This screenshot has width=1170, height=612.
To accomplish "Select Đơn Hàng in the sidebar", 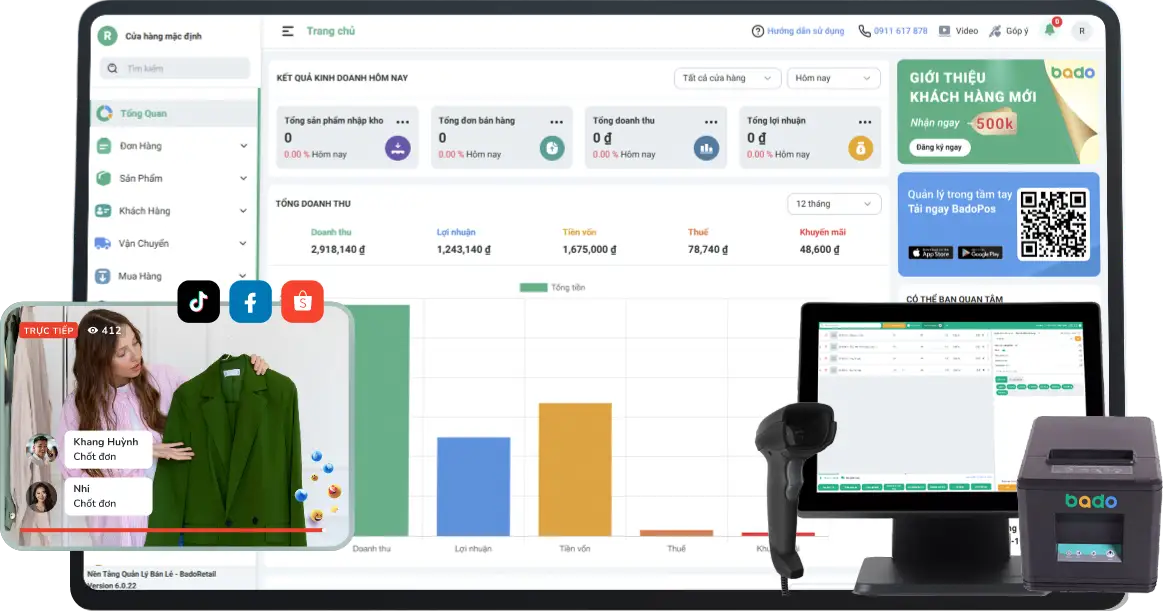I will coord(140,146).
